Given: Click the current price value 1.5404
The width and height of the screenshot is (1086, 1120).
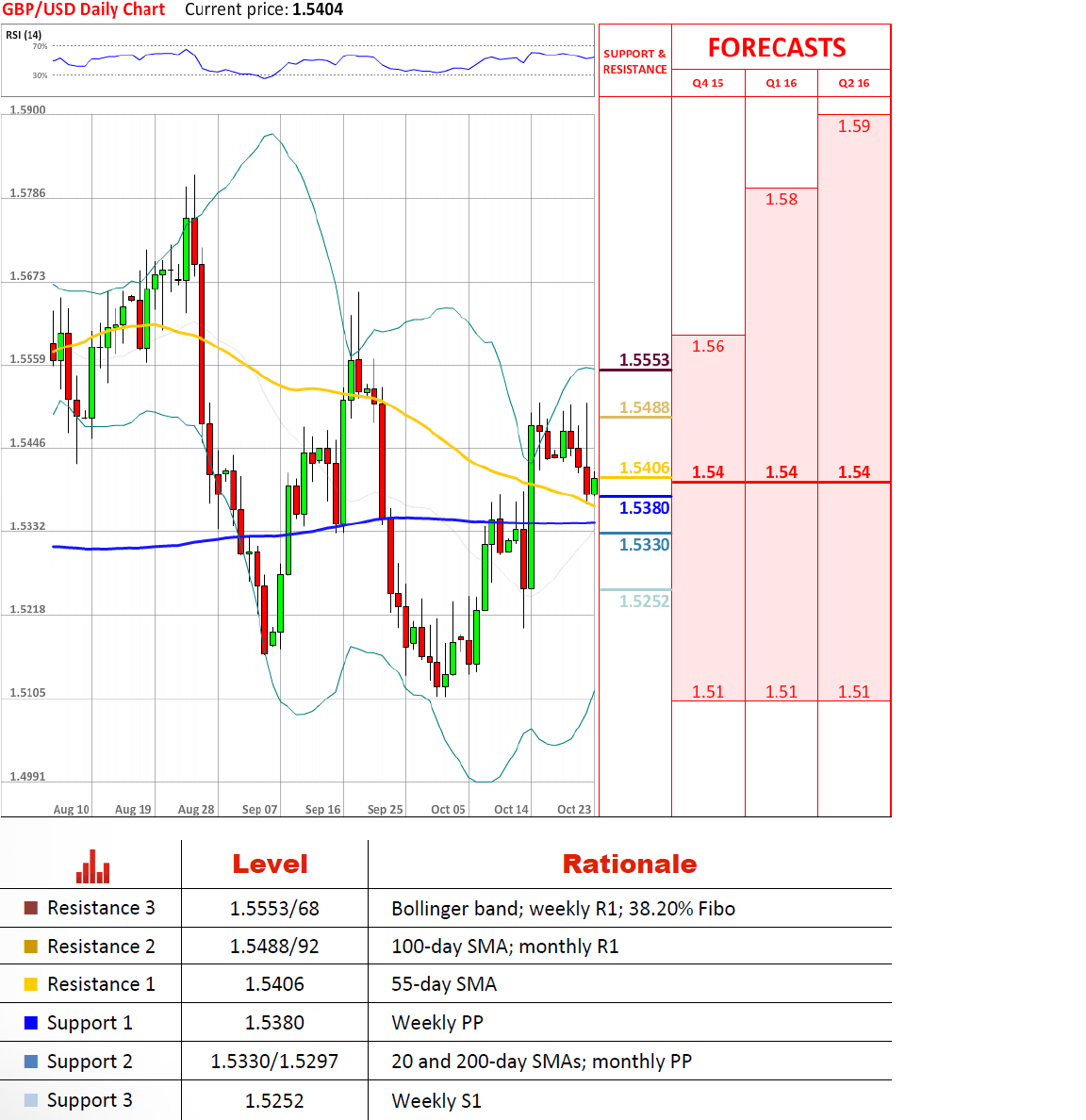Looking at the screenshot, I should 318,10.
